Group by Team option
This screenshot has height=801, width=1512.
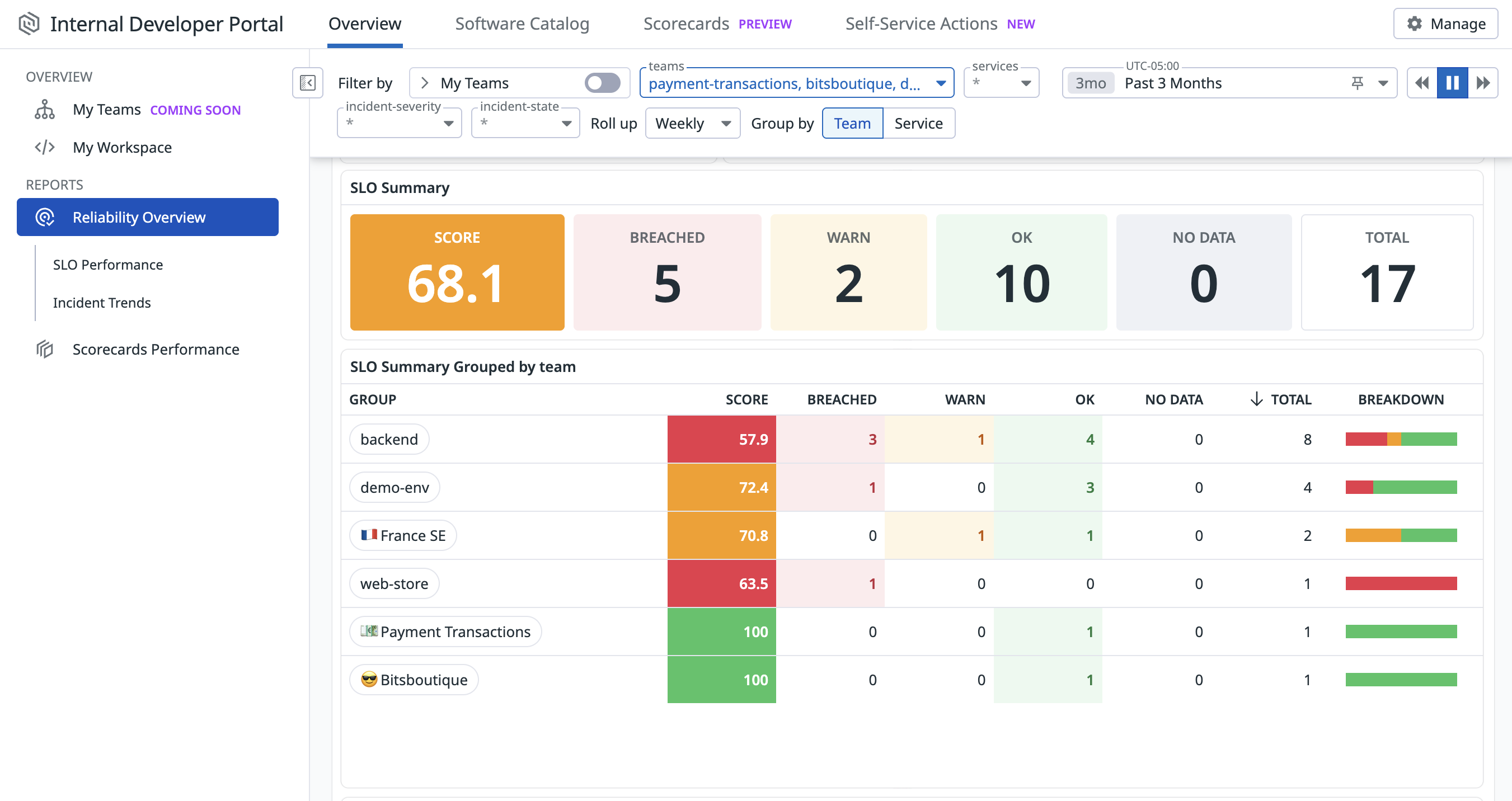pos(852,123)
